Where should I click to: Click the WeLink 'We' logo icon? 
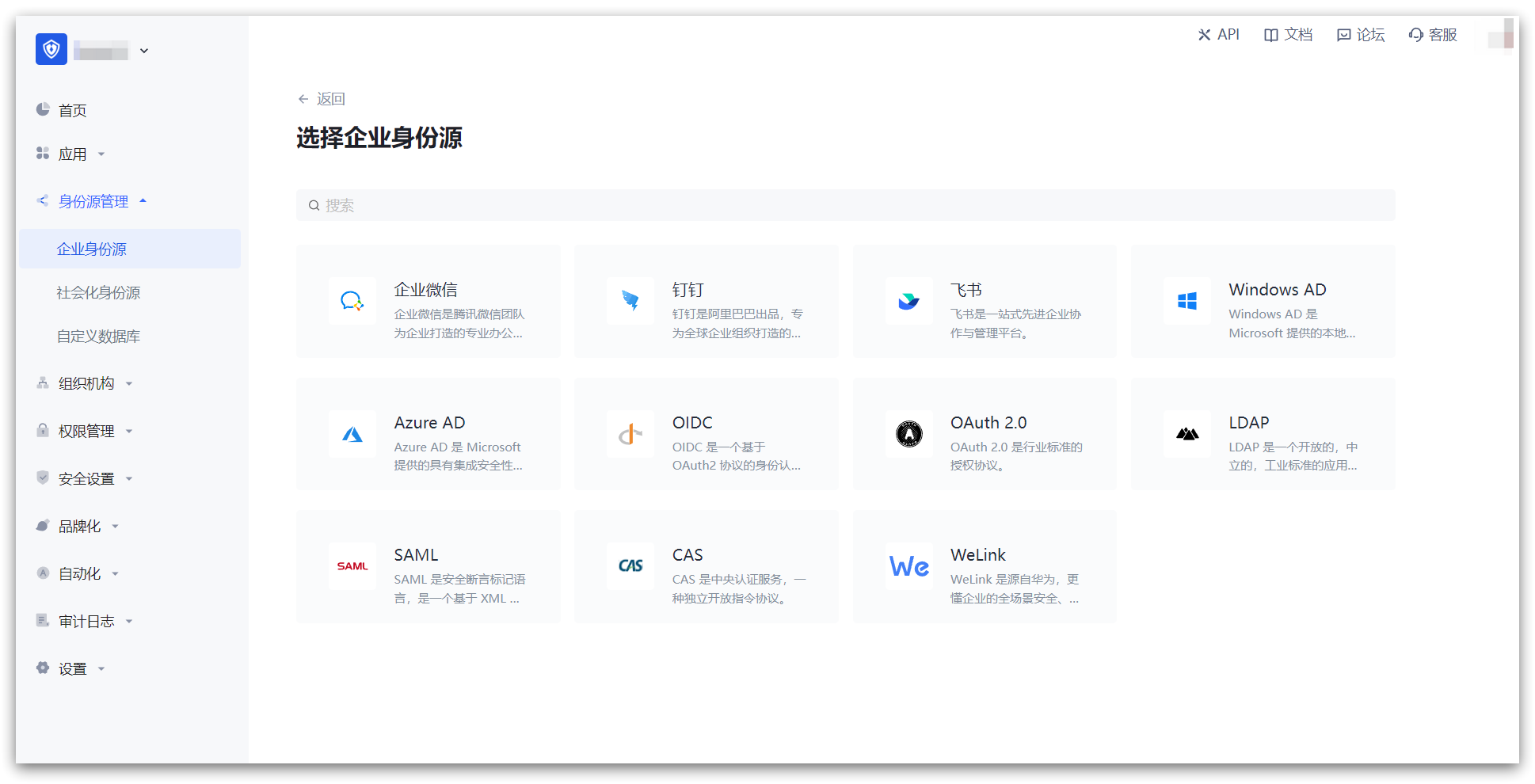[x=908, y=566]
